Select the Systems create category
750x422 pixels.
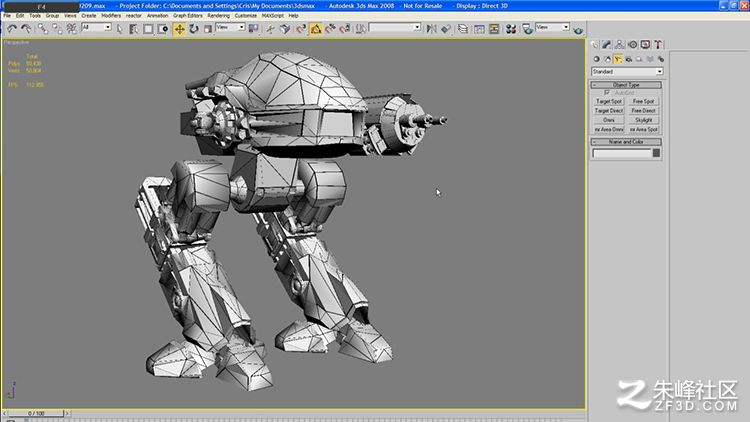(661, 59)
